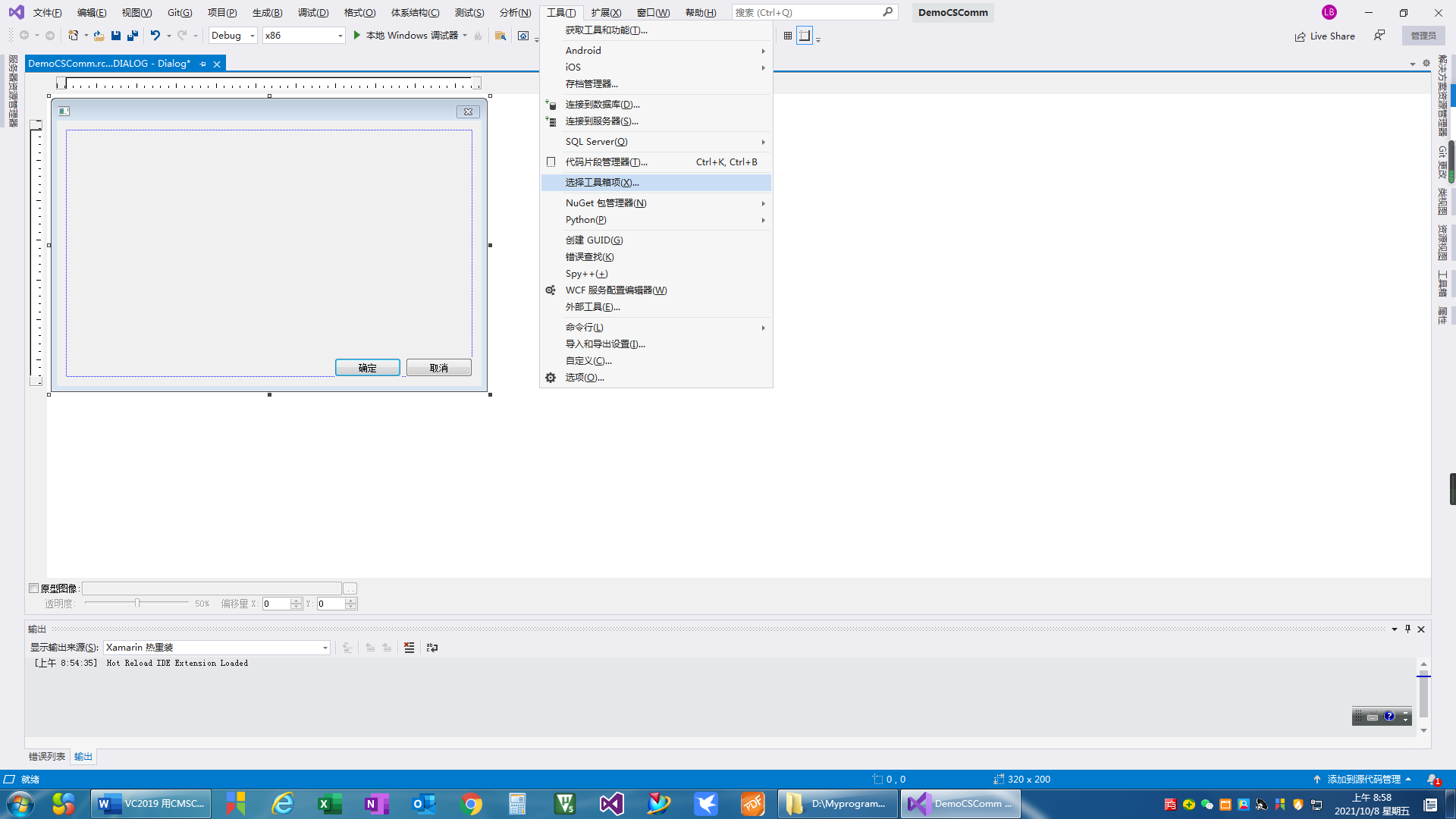Enable the 原型图像 checkbox

pos(33,588)
